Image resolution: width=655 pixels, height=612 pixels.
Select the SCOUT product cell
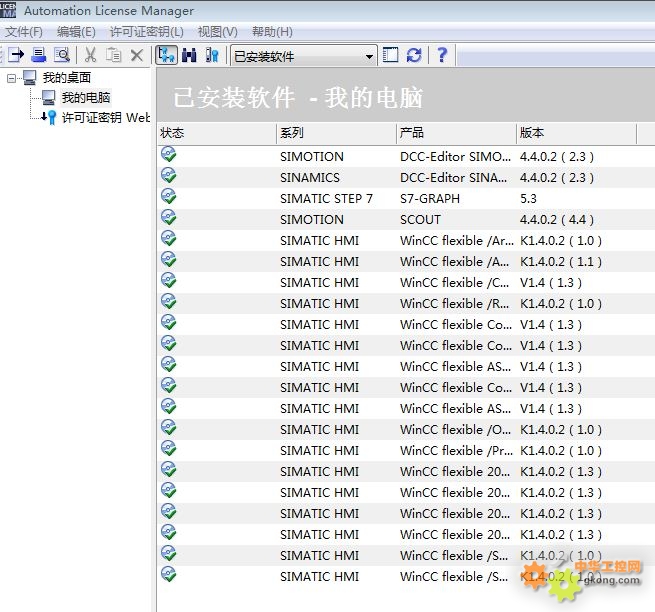click(x=420, y=220)
